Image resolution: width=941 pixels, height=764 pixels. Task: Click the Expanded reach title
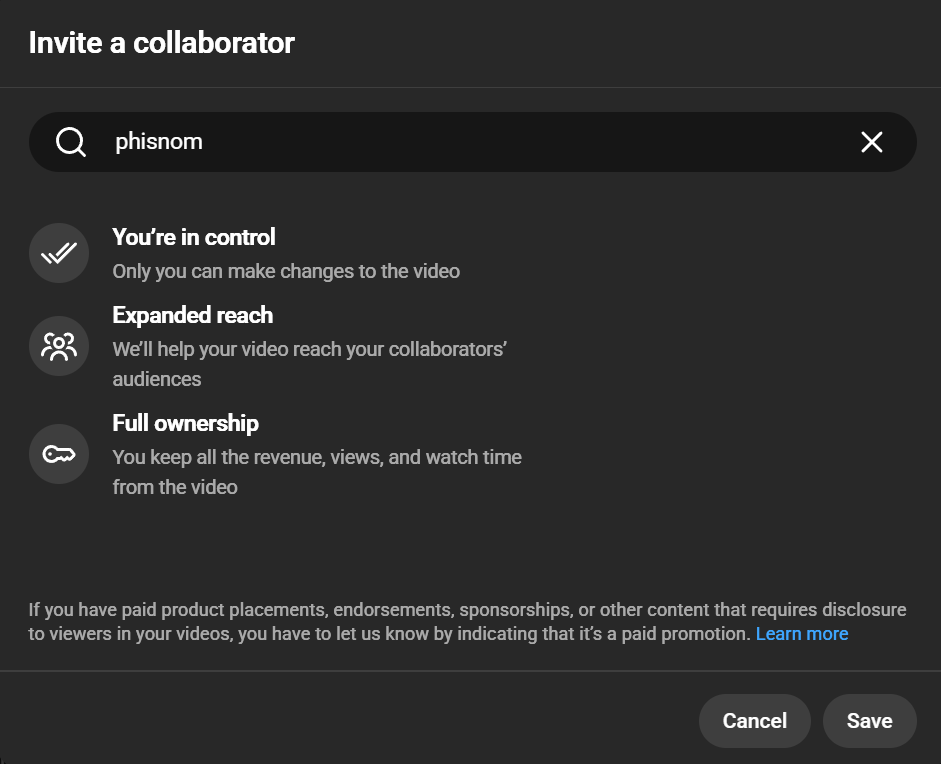[193, 315]
